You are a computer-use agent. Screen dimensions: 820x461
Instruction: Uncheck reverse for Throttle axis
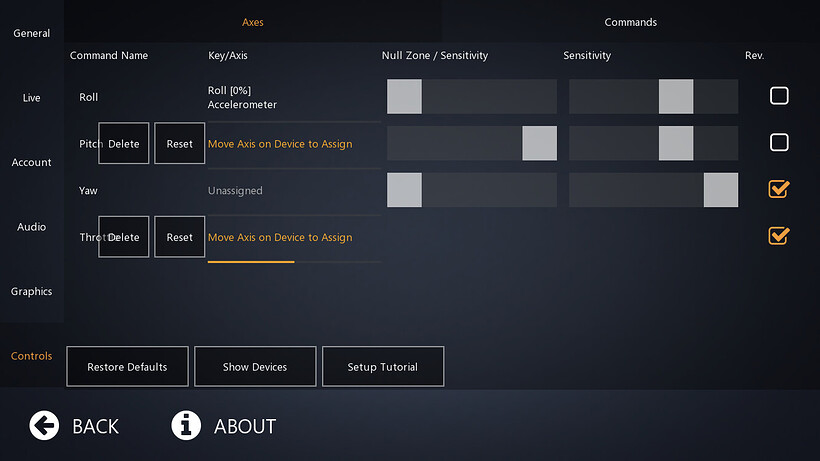(x=779, y=236)
